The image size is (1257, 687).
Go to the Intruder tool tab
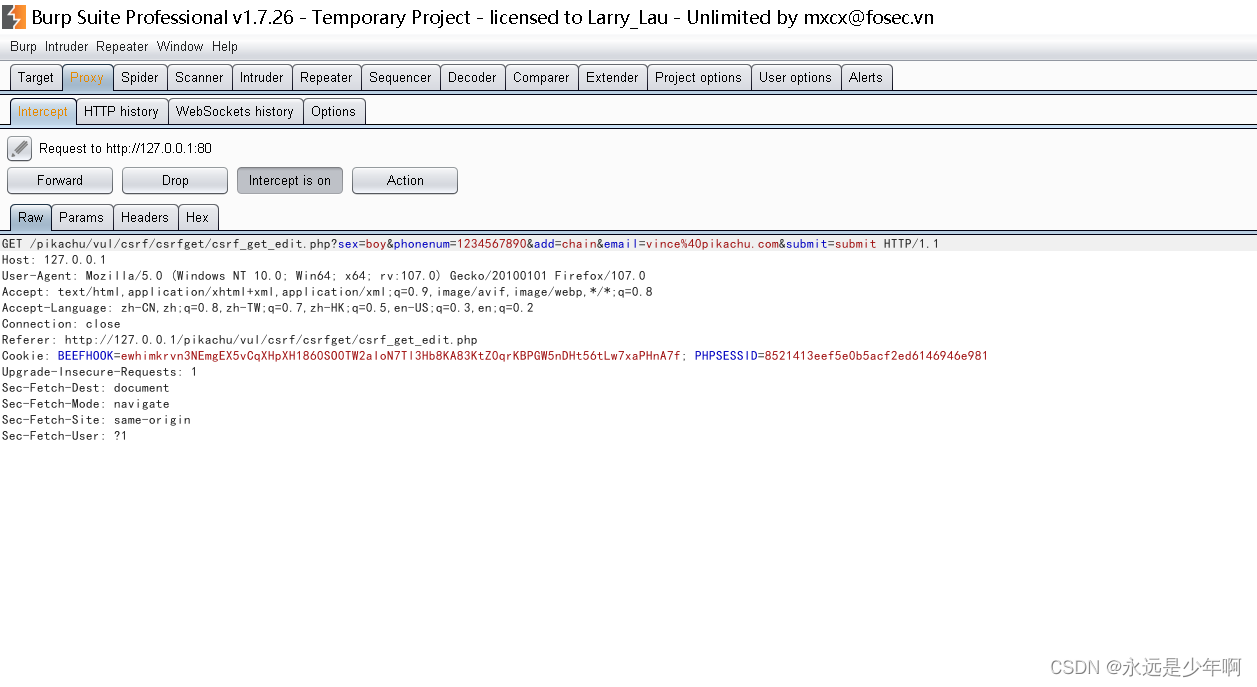point(262,77)
